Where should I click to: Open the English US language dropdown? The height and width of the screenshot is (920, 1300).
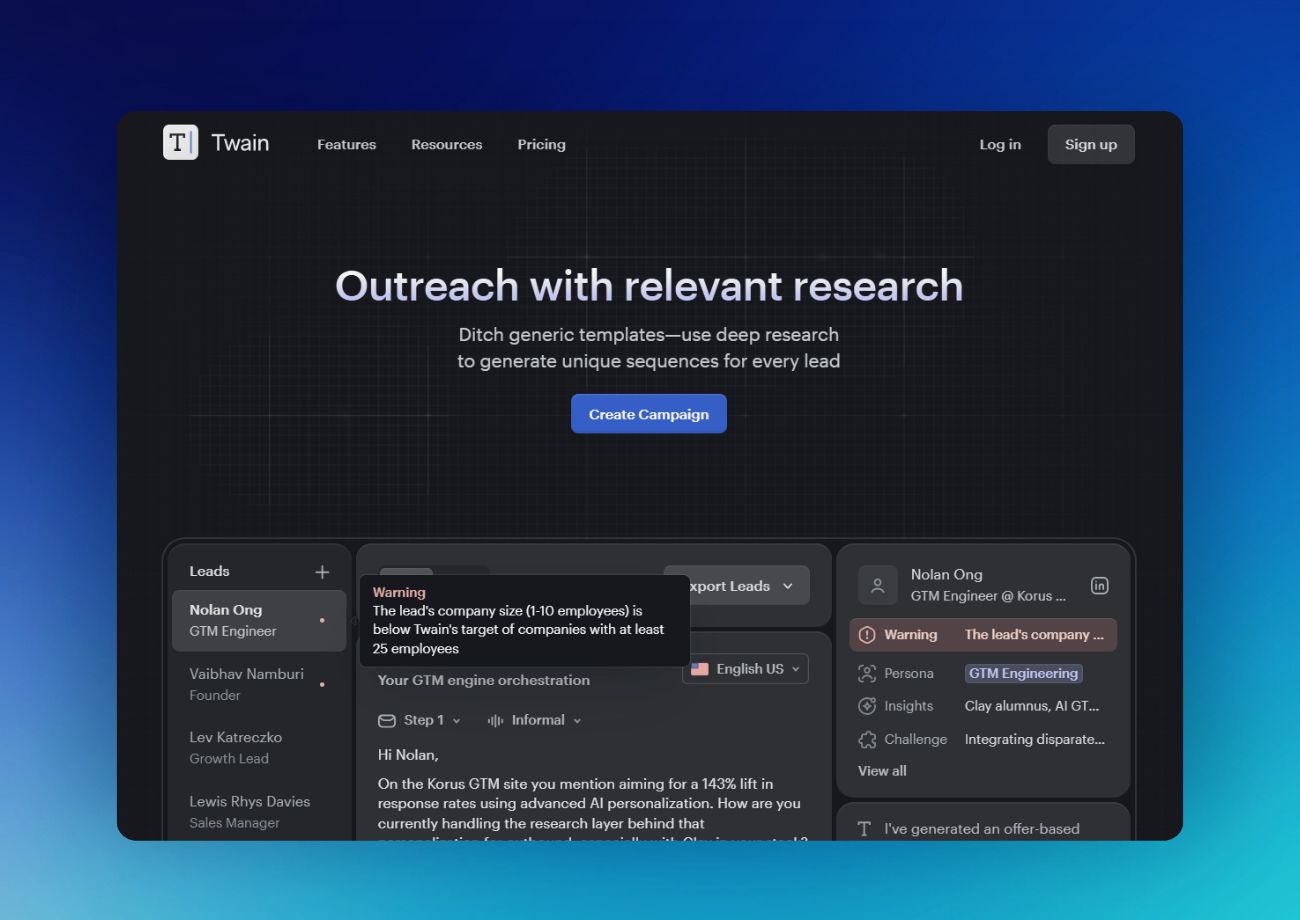coord(745,669)
